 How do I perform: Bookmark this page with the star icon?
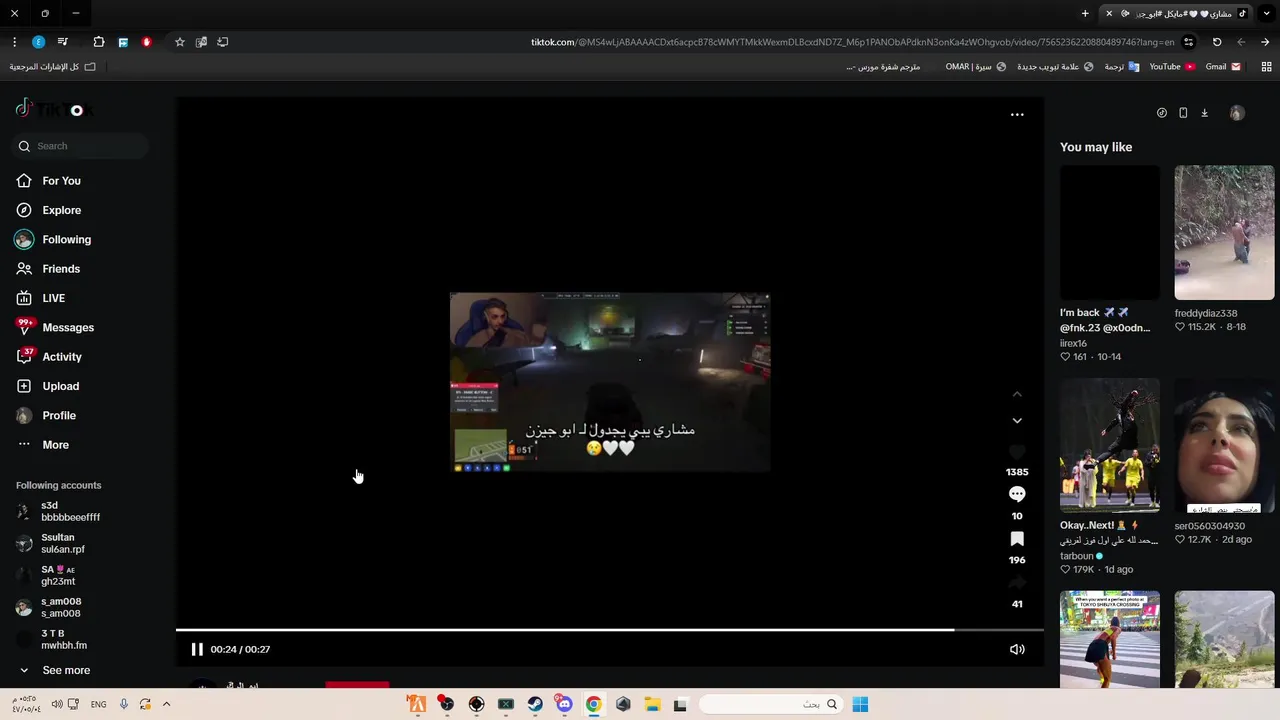tap(179, 42)
